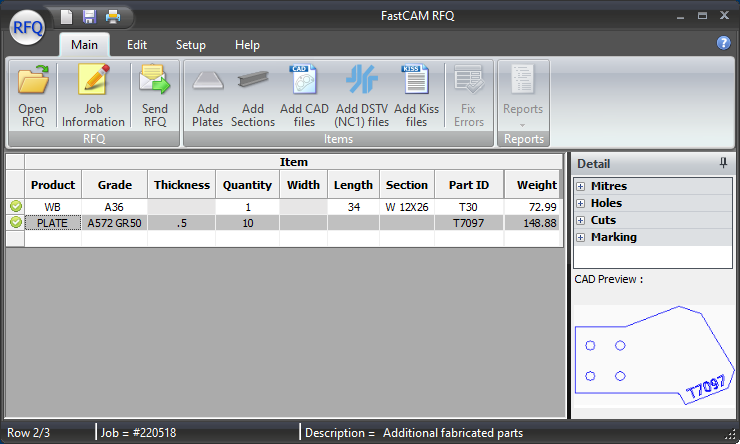This screenshot has height=444, width=740.
Task: Click the Job = #220518 status entry
Action: [138, 433]
